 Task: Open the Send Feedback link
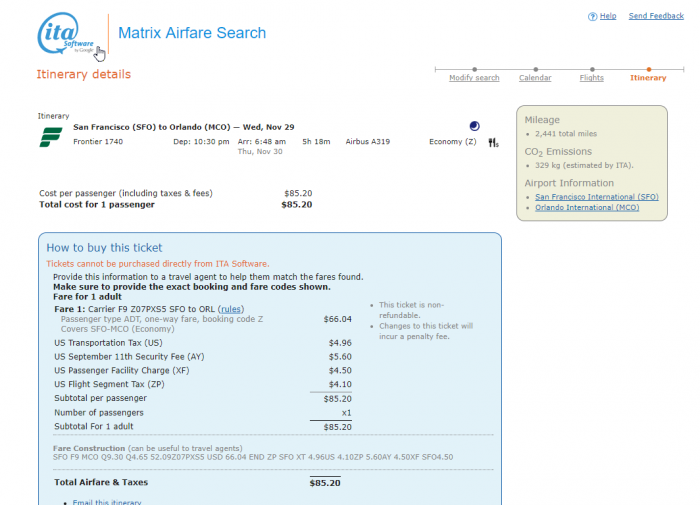point(656,16)
